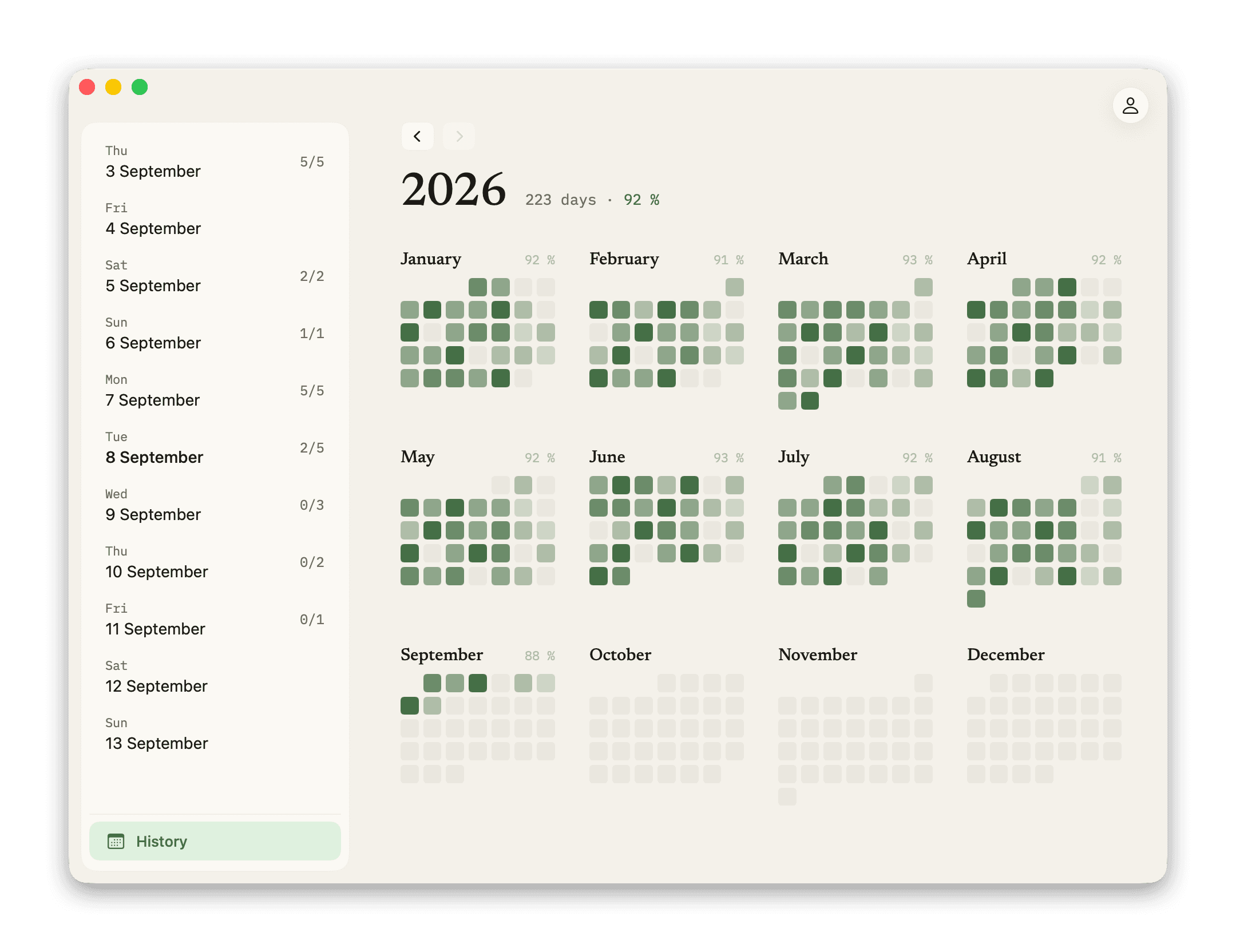Go to previous year with back chevron

tap(417, 136)
